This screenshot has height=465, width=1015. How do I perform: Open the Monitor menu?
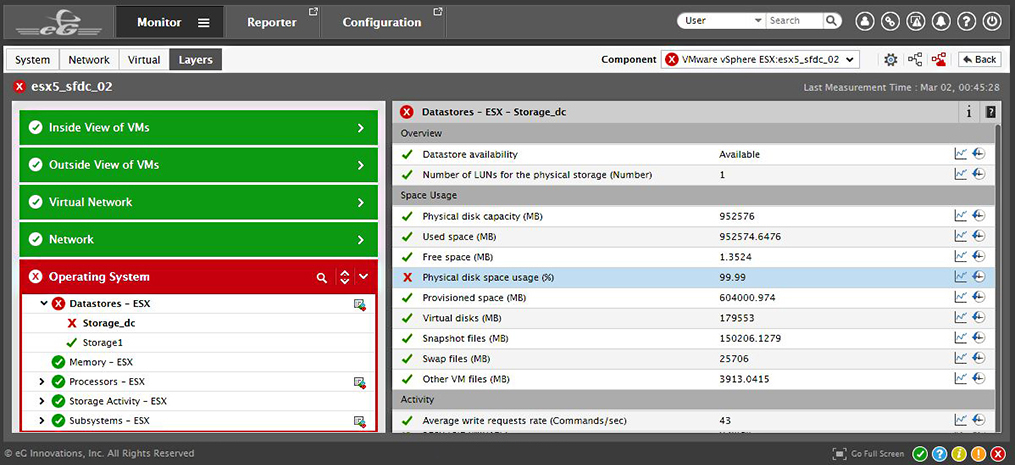[170, 22]
